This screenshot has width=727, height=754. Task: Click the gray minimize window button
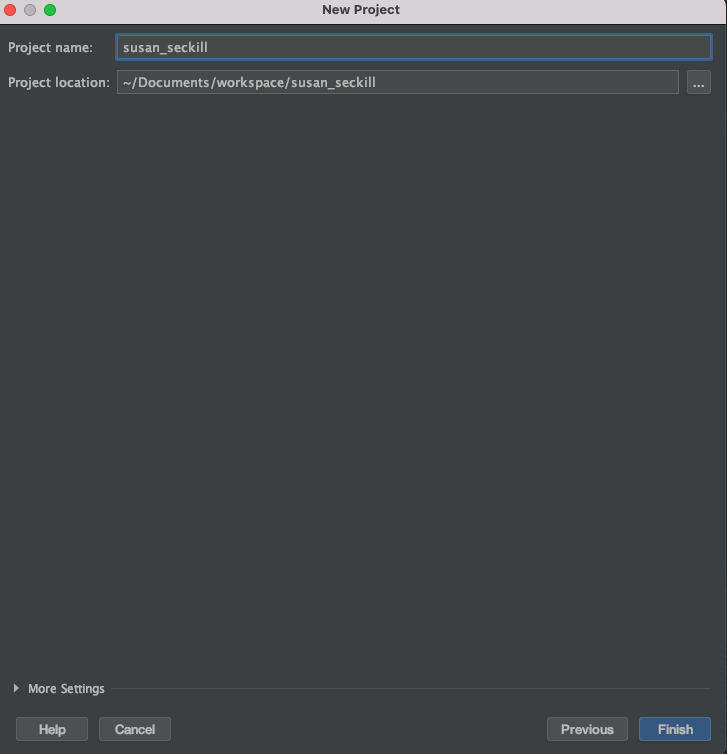click(x=30, y=10)
